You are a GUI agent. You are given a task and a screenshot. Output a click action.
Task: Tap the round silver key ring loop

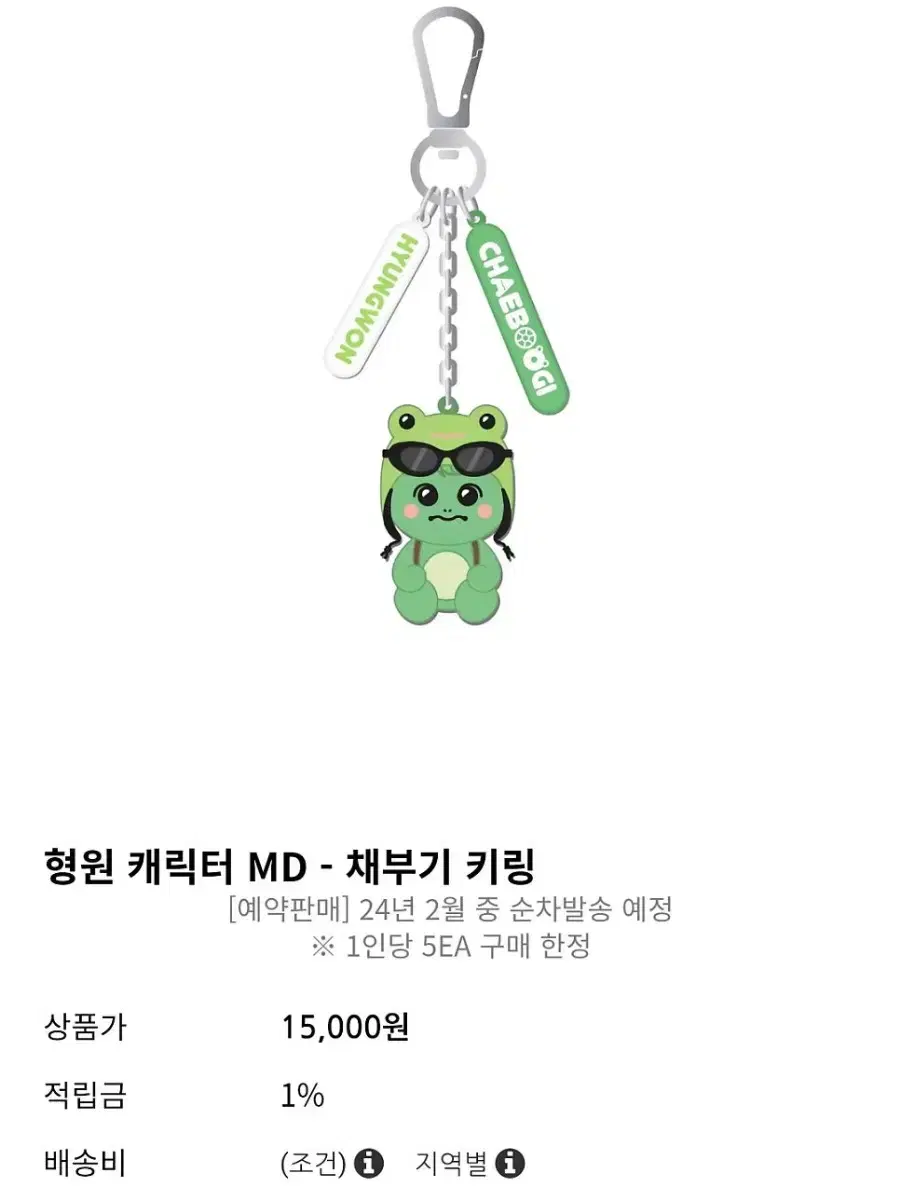(448, 164)
